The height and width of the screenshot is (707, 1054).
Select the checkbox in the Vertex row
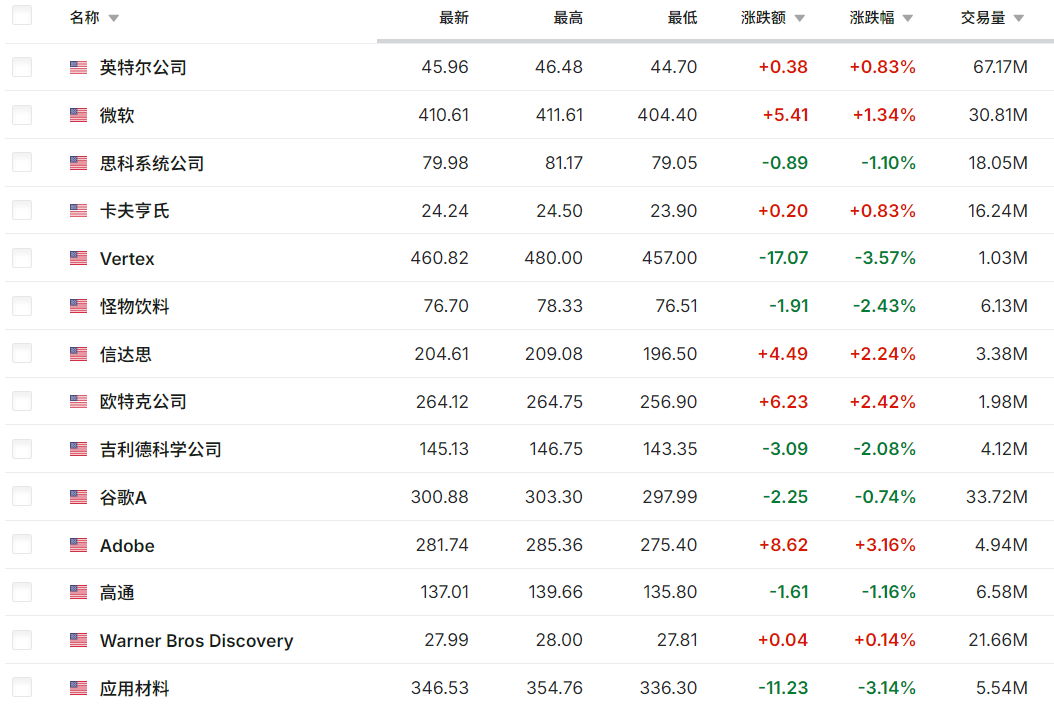[x=22, y=258]
